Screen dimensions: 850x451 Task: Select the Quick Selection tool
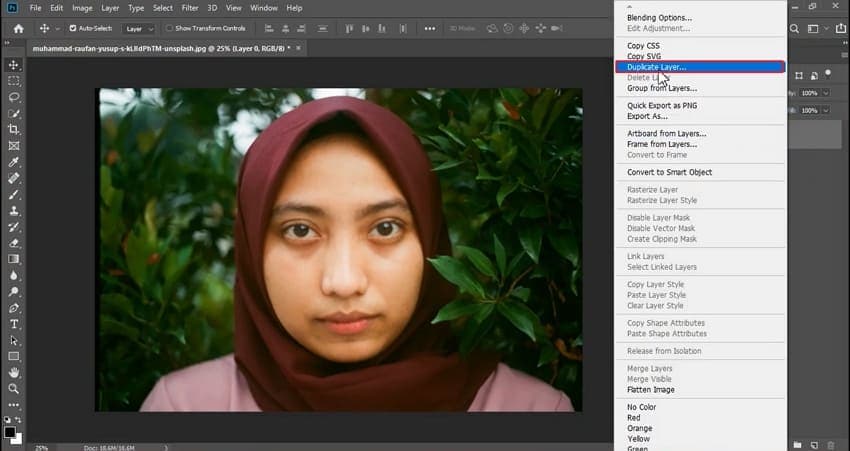pos(14,114)
